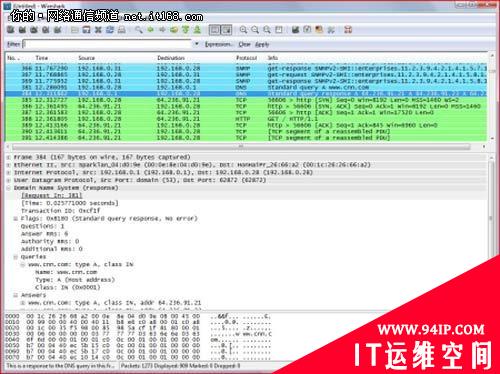500x374 pixels.
Task: Find a packet with magnifier icon
Action: coord(139,30)
